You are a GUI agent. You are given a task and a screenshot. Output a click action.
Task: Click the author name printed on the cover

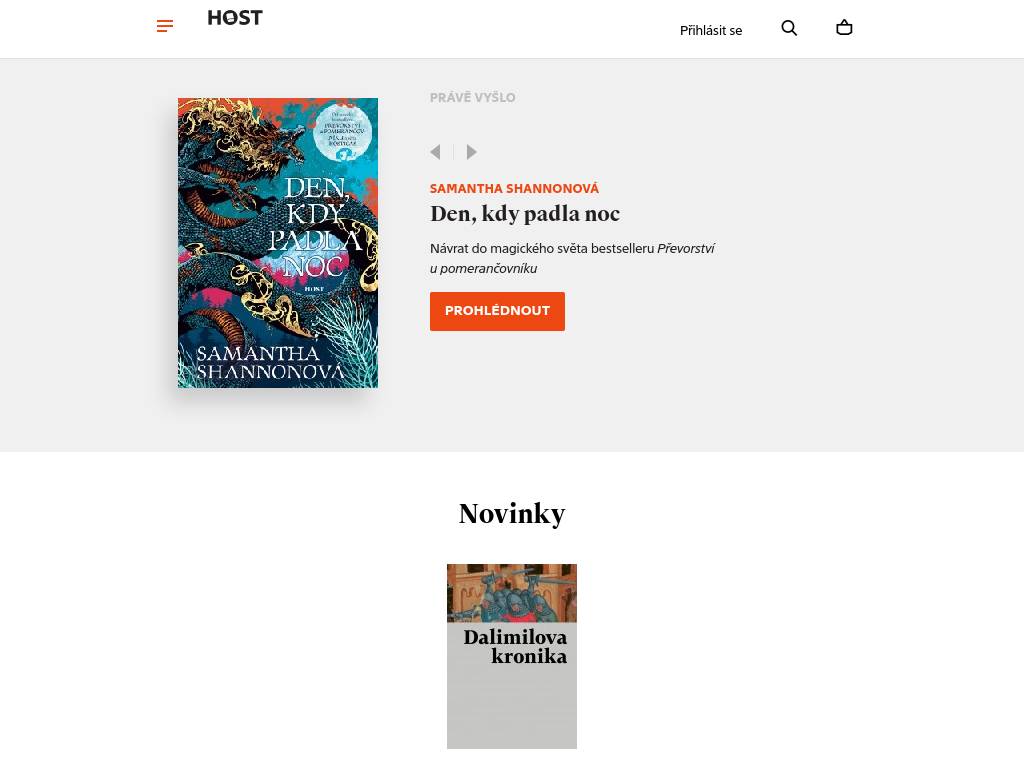pos(270,362)
